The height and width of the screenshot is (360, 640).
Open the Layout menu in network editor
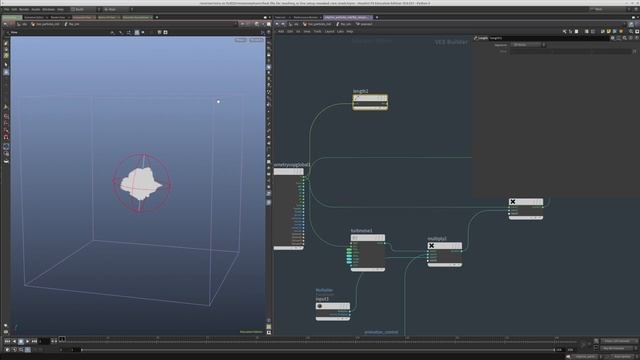(329, 31)
